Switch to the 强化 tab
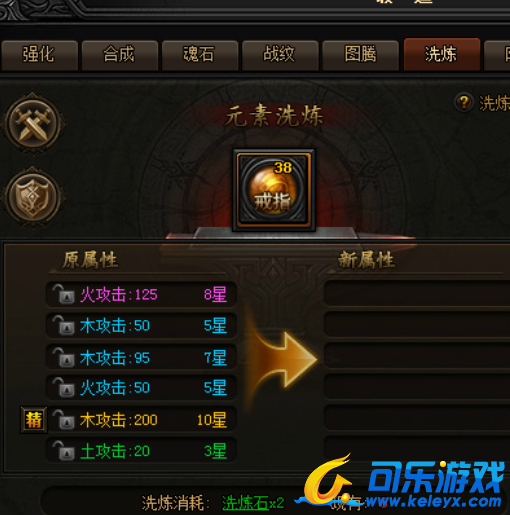The image size is (510, 515). [39, 55]
